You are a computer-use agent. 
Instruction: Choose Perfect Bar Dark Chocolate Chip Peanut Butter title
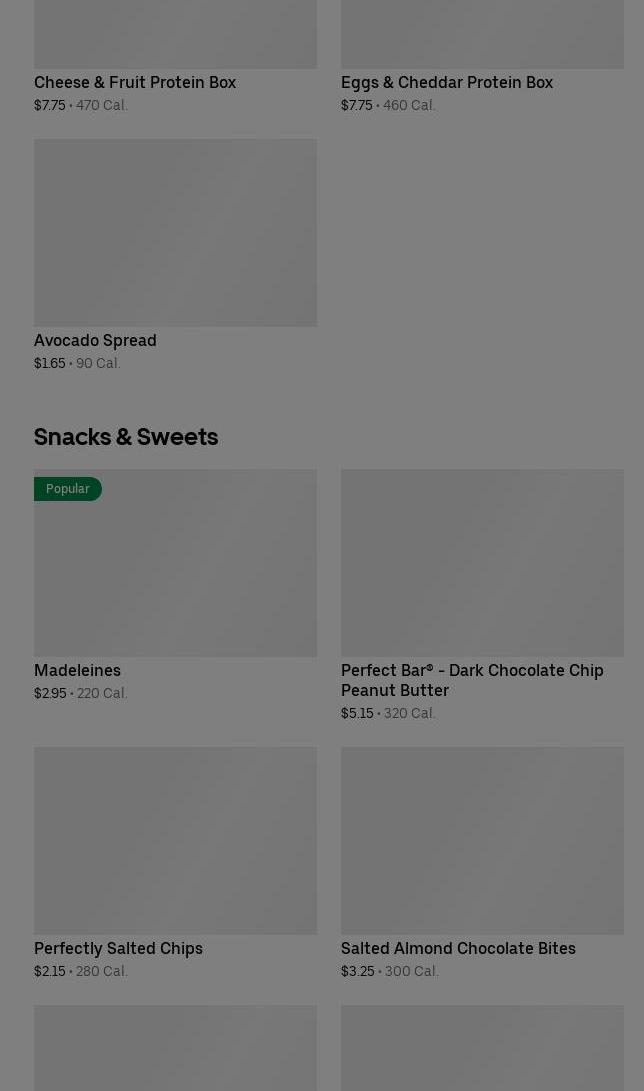coord(471,680)
